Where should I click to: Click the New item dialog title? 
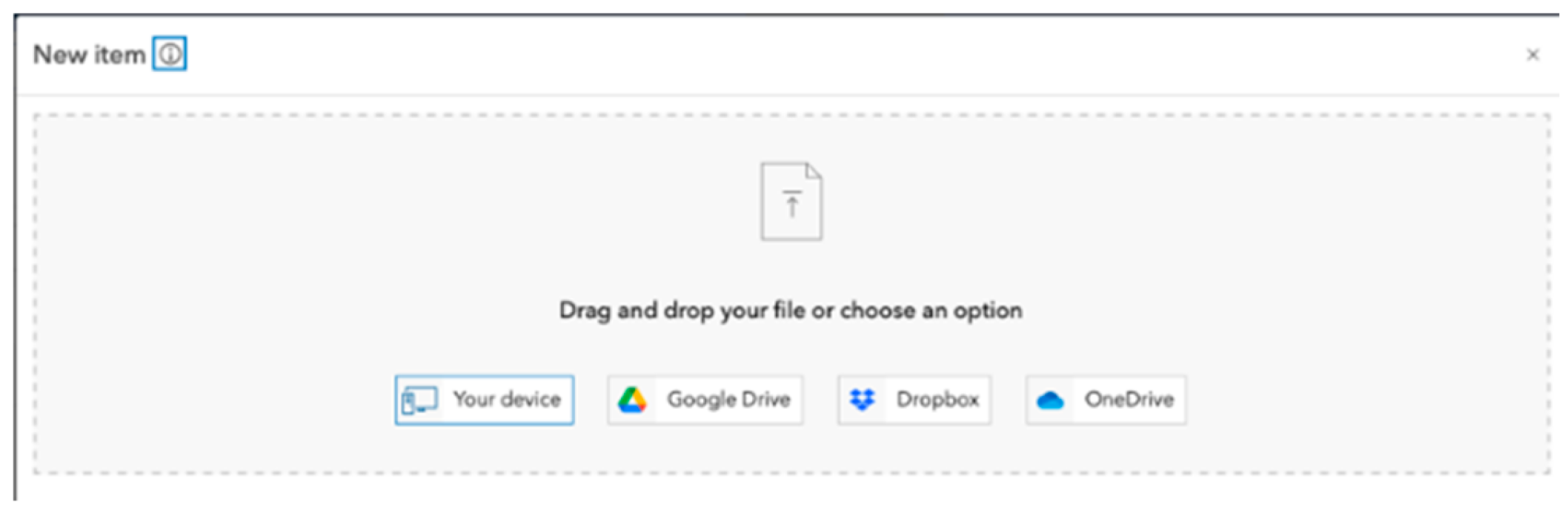90,55
